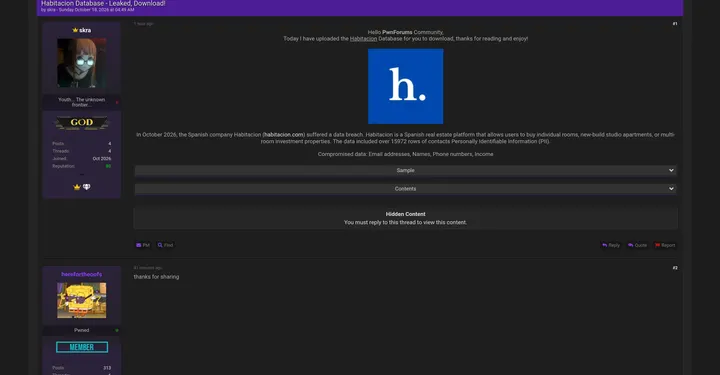Screen dimensions: 720x375
Task: Open the Habitacion underlined link
Action: 363,39
